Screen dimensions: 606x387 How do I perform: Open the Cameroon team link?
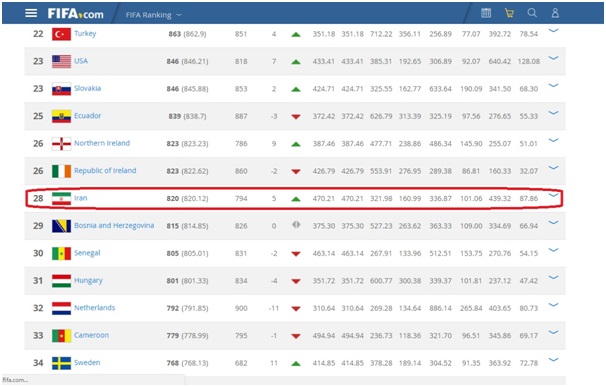[92, 336]
